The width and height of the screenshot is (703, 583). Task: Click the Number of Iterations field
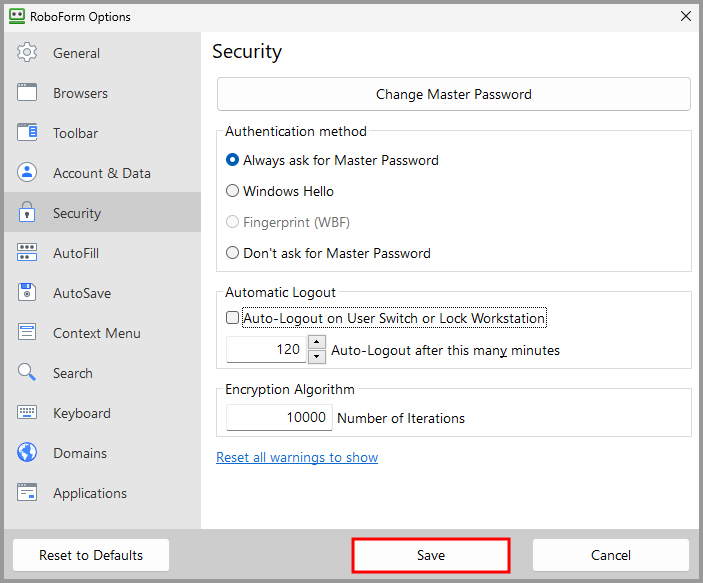[279, 417]
